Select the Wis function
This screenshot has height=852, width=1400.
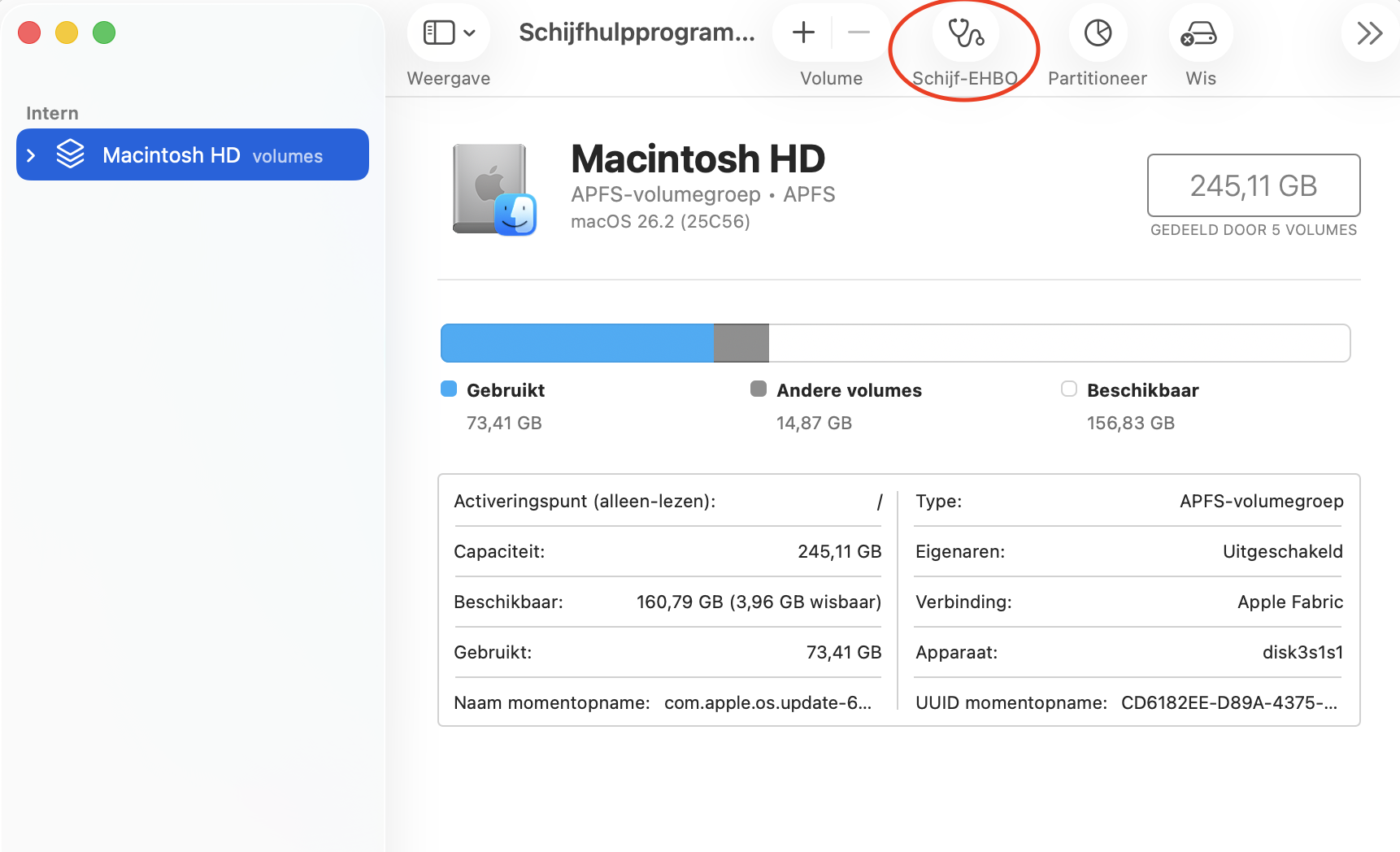1199,33
